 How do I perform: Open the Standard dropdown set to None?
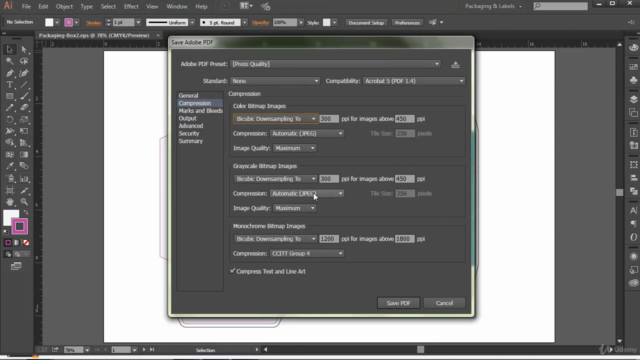point(275,81)
